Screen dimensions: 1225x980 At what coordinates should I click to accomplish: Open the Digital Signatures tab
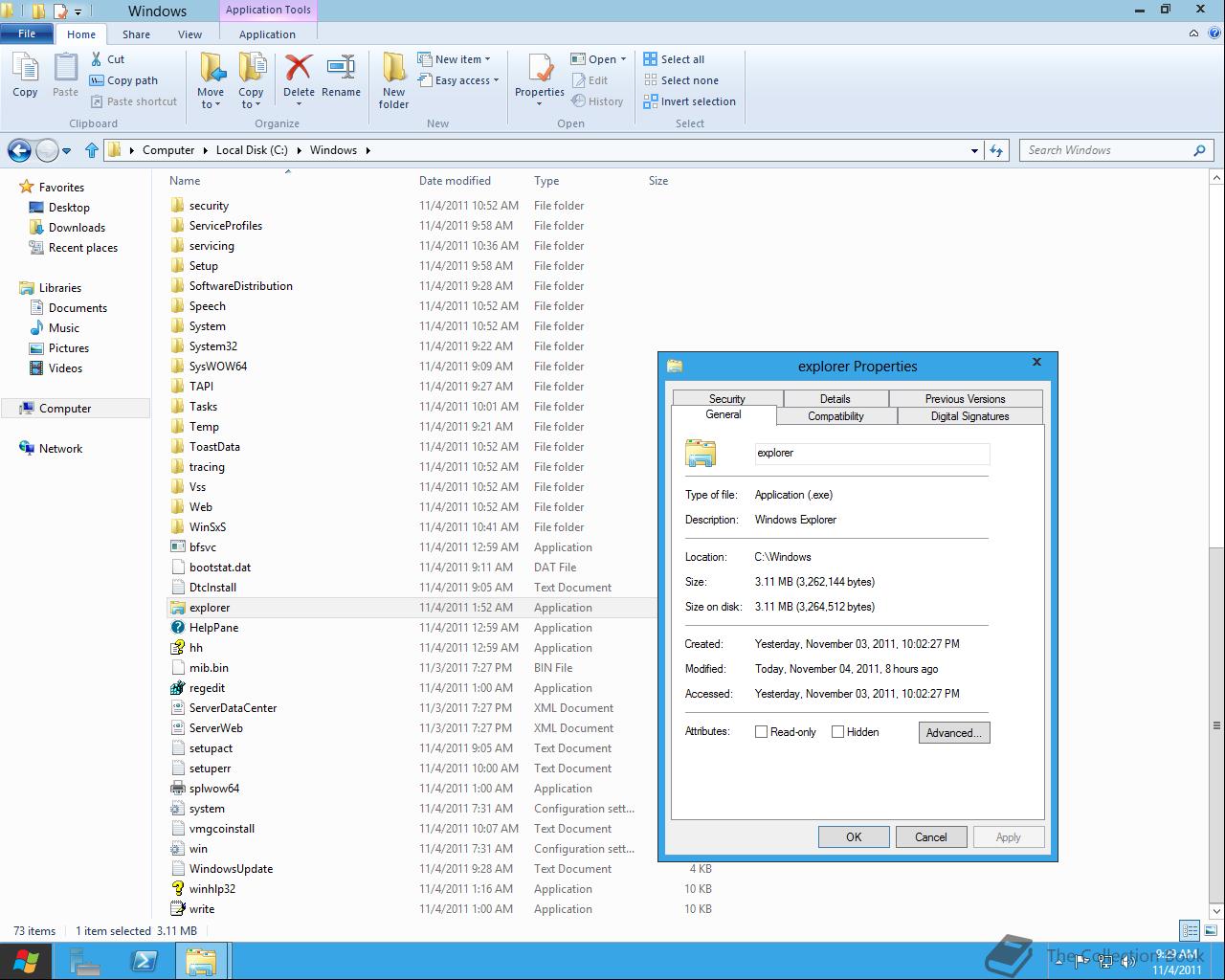coord(969,416)
